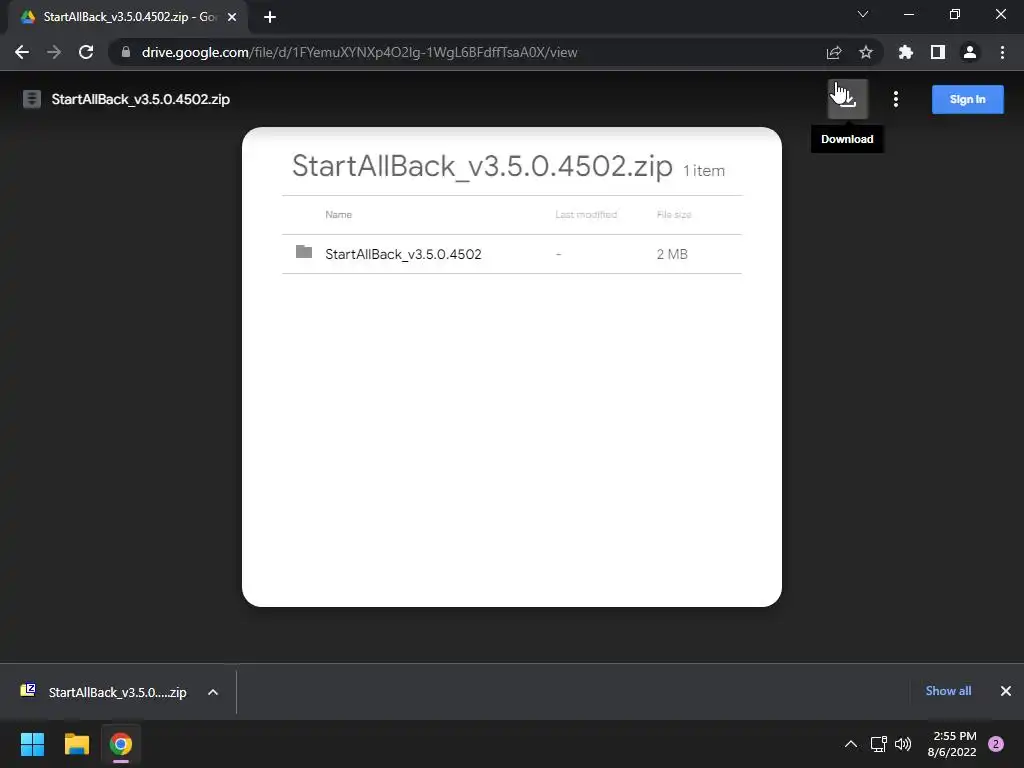The image size is (1024, 768).
Task: Click the 2 MB file size value
Action: point(672,254)
